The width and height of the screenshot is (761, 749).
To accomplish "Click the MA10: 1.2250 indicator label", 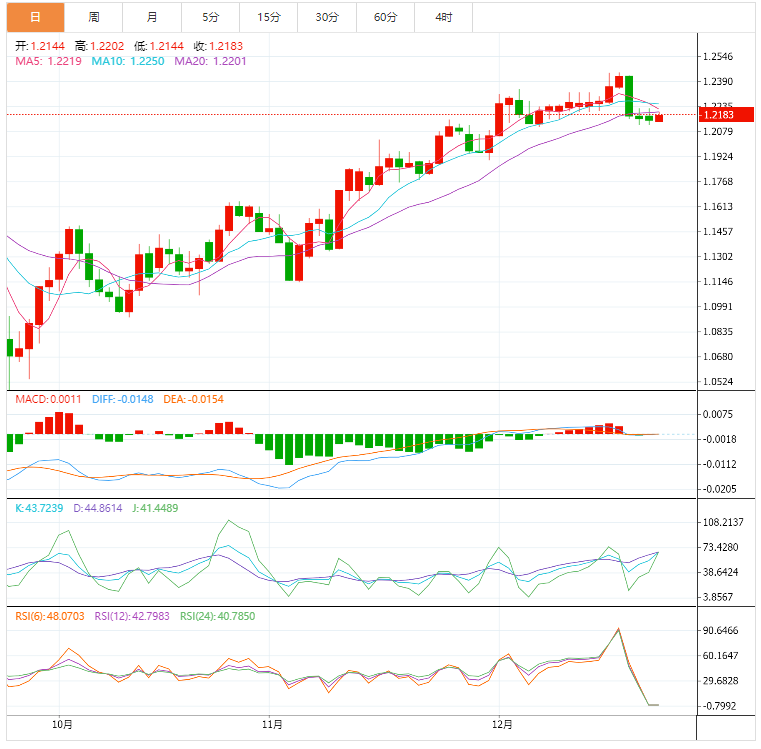I will [128, 61].
